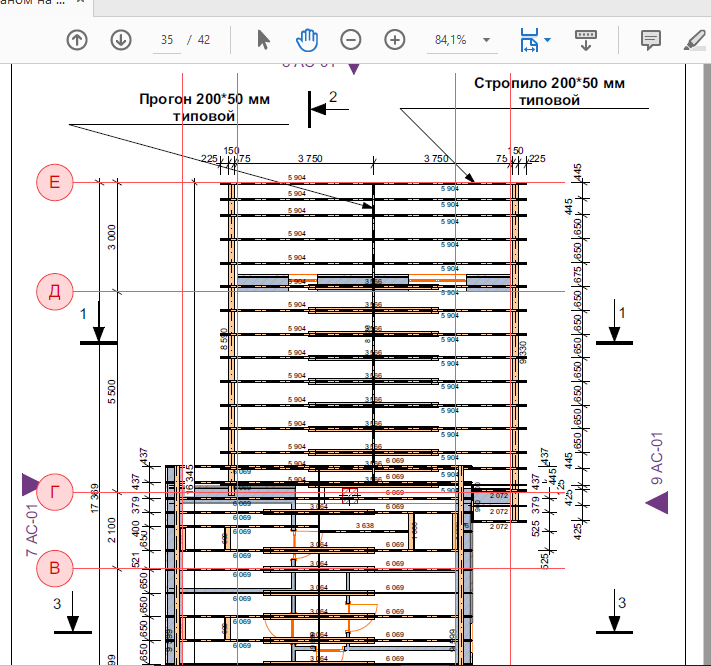The image size is (711, 666).
Task: Click the axis marker circle Д
Action: (x=54, y=292)
